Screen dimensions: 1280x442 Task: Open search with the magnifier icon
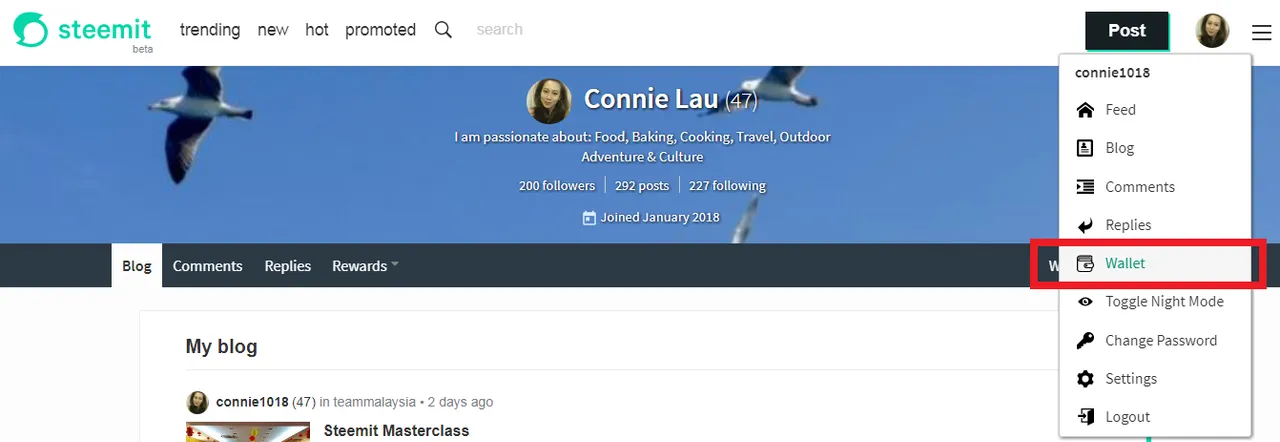coord(443,30)
